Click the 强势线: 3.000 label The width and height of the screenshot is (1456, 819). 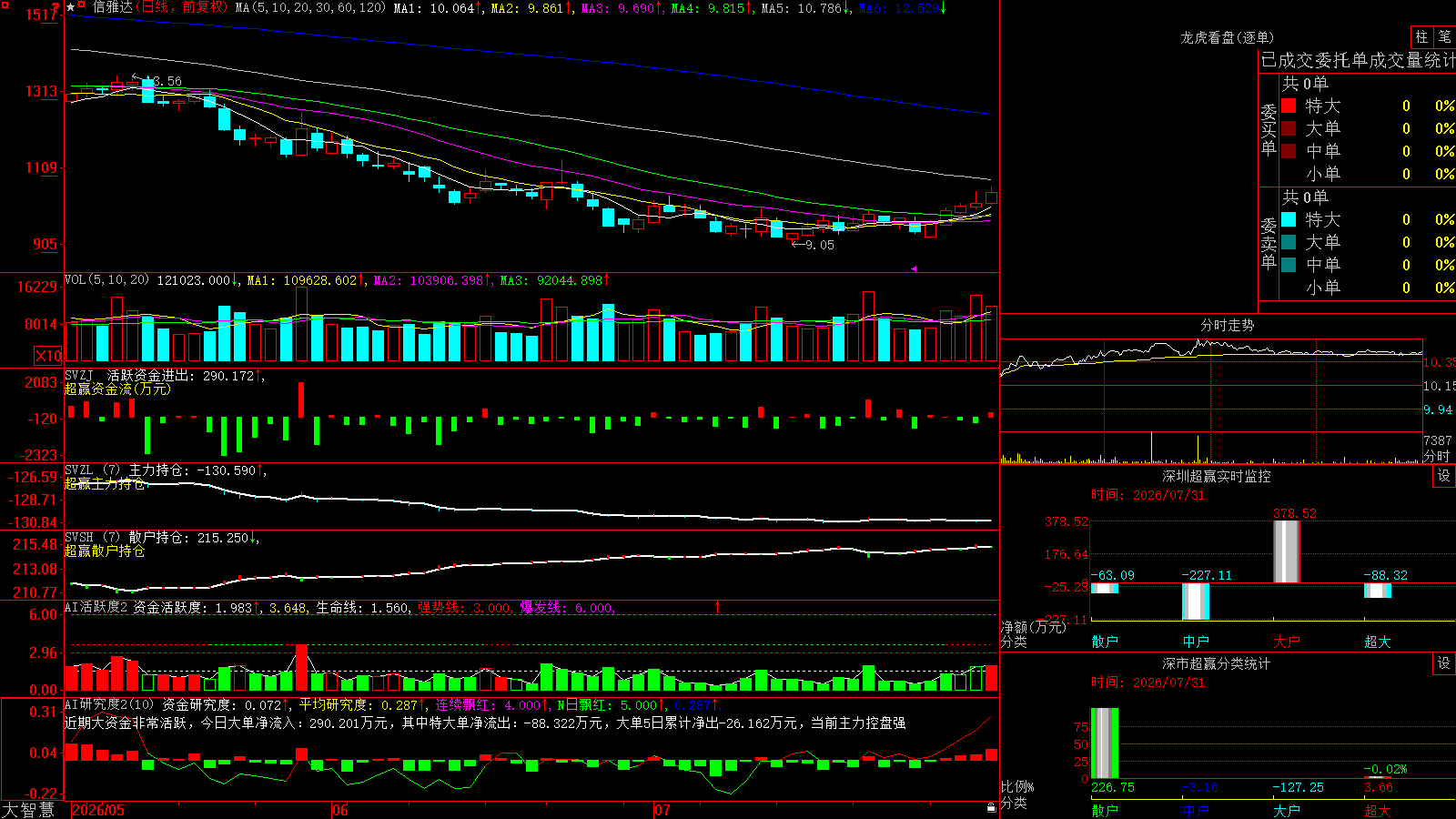tap(464, 607)
